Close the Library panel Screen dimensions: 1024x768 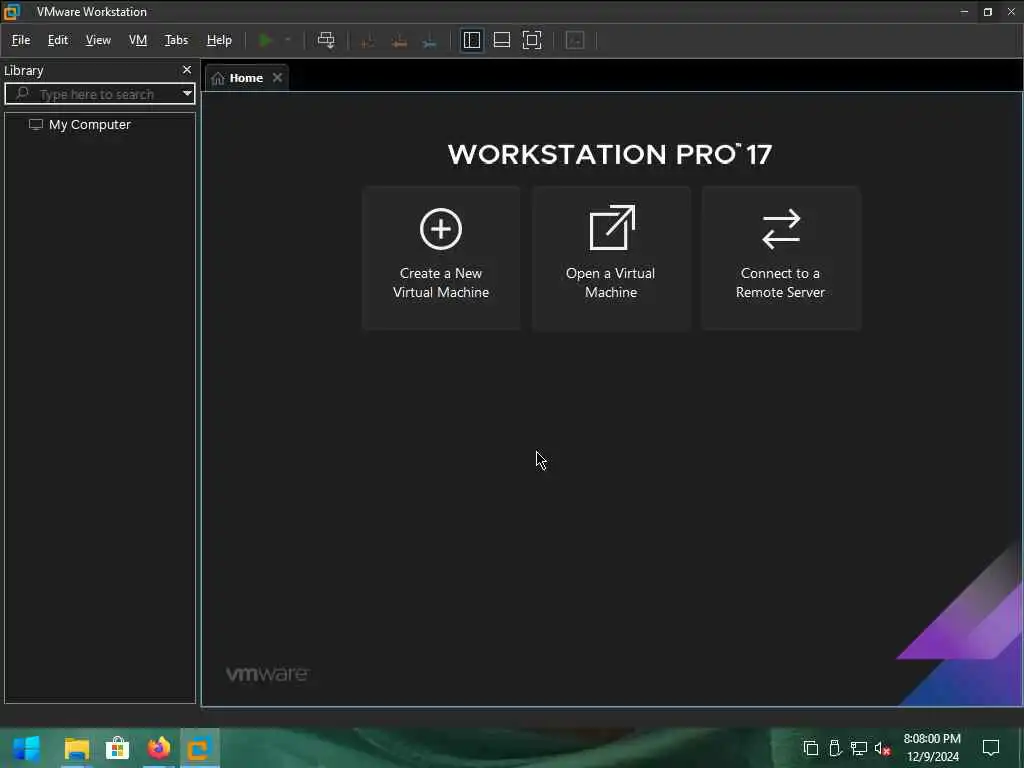(x=187, y=70)
